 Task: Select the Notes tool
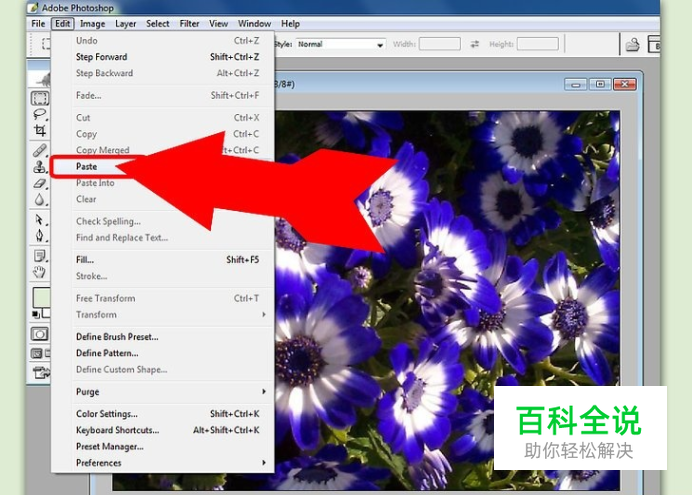(x=39, y=255)
